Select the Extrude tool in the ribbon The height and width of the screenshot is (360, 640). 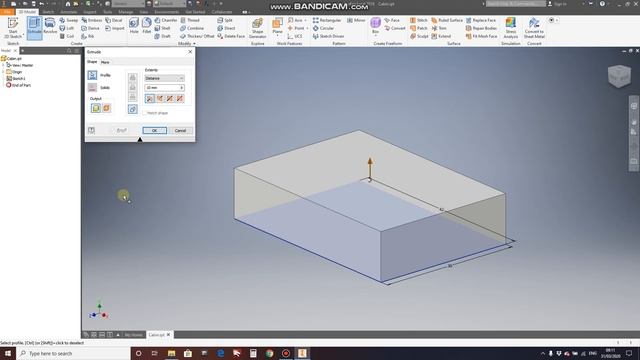click(35, 28)
